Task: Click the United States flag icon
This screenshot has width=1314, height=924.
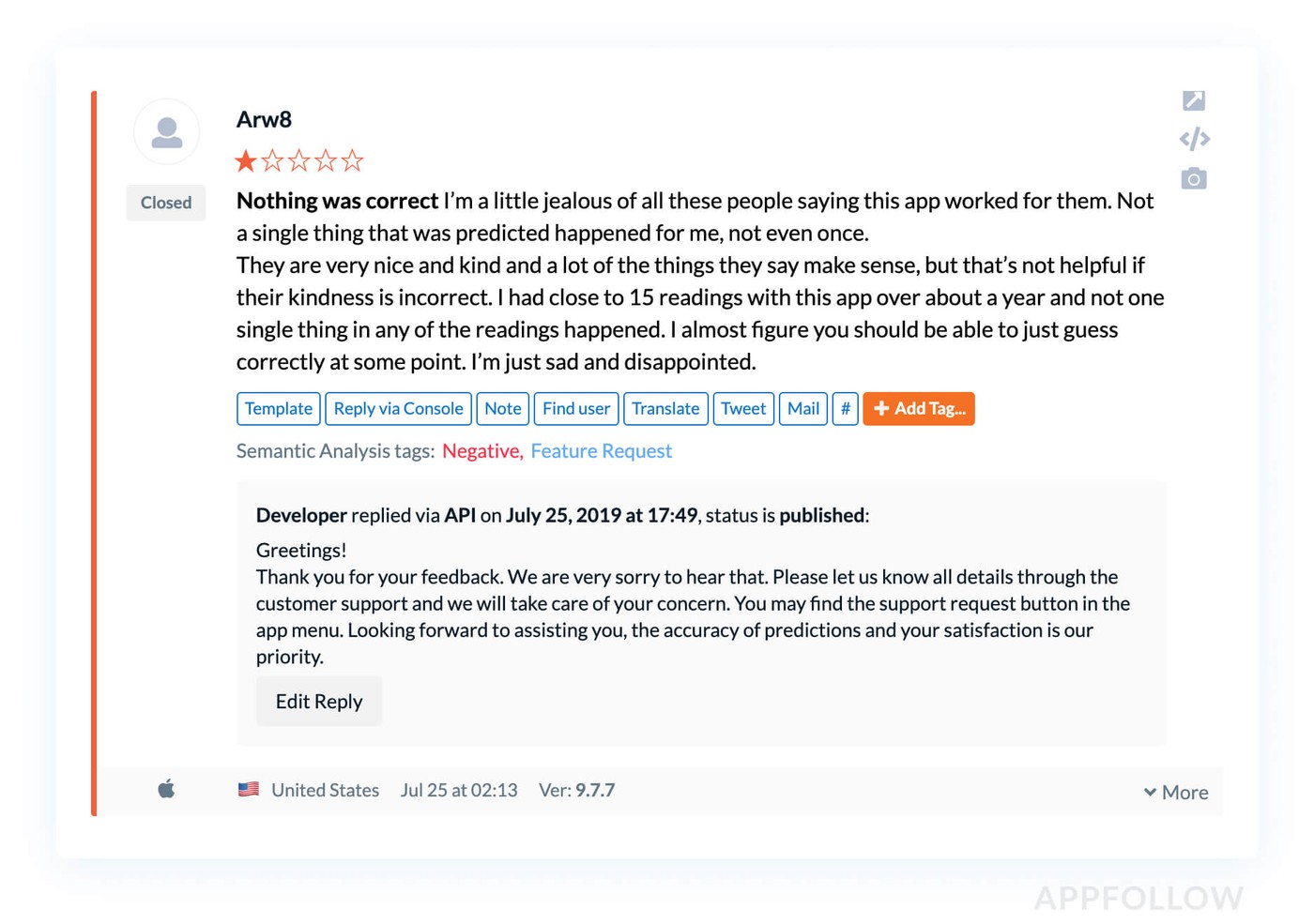Action: (x=249, y=790)
